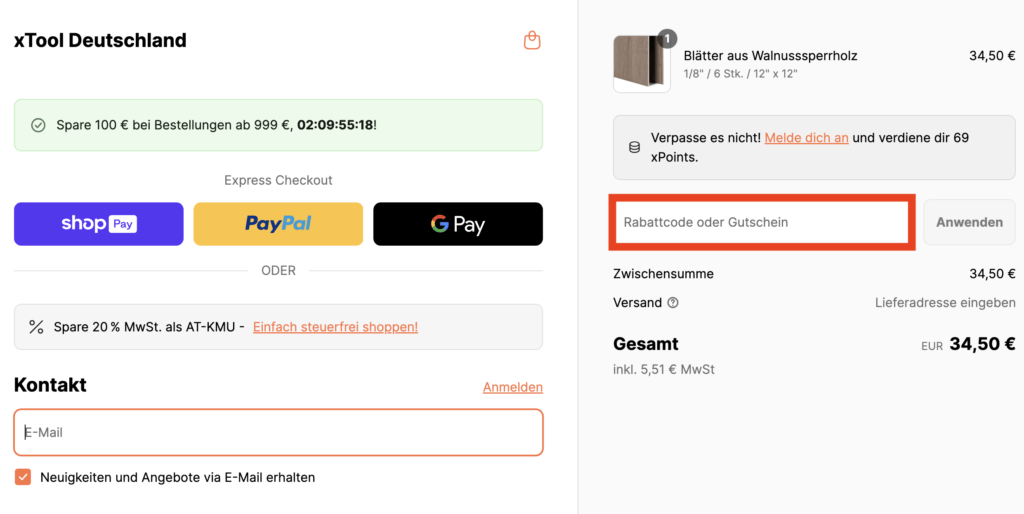Open the Anmelden link beside Kontakt

513,387
